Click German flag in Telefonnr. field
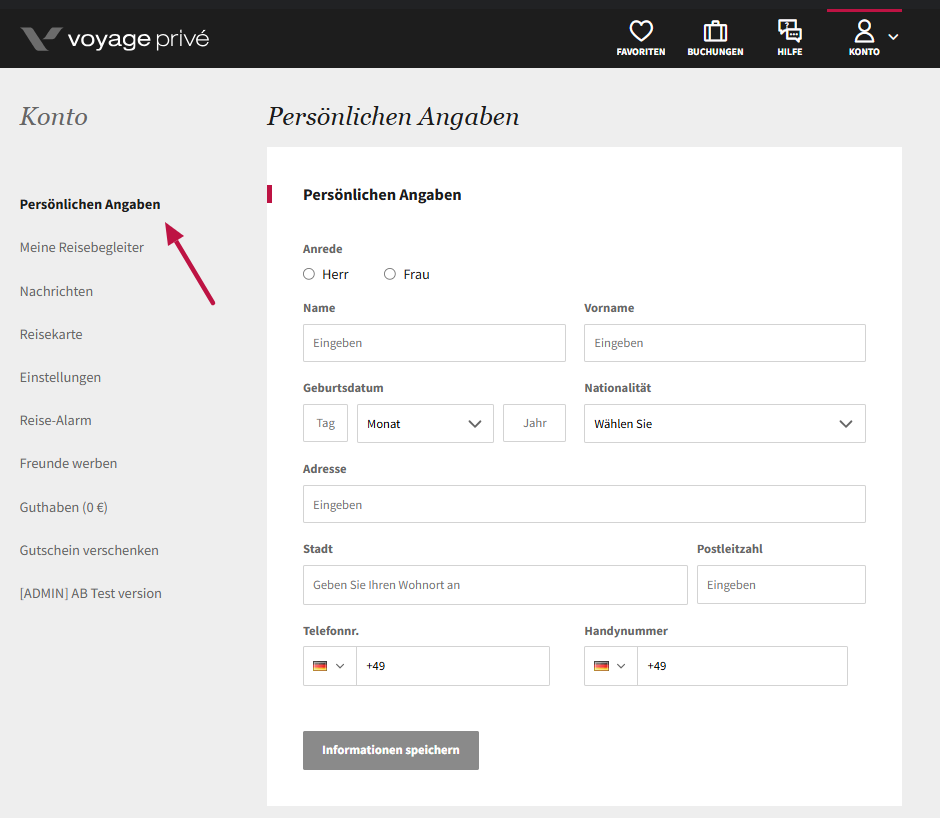 point(320,666)
